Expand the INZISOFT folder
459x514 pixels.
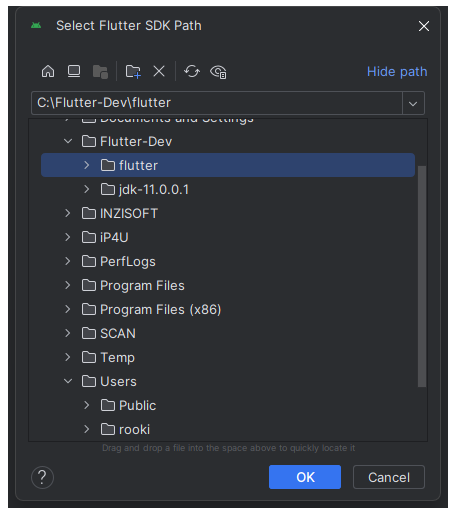(x=68, y=213)
